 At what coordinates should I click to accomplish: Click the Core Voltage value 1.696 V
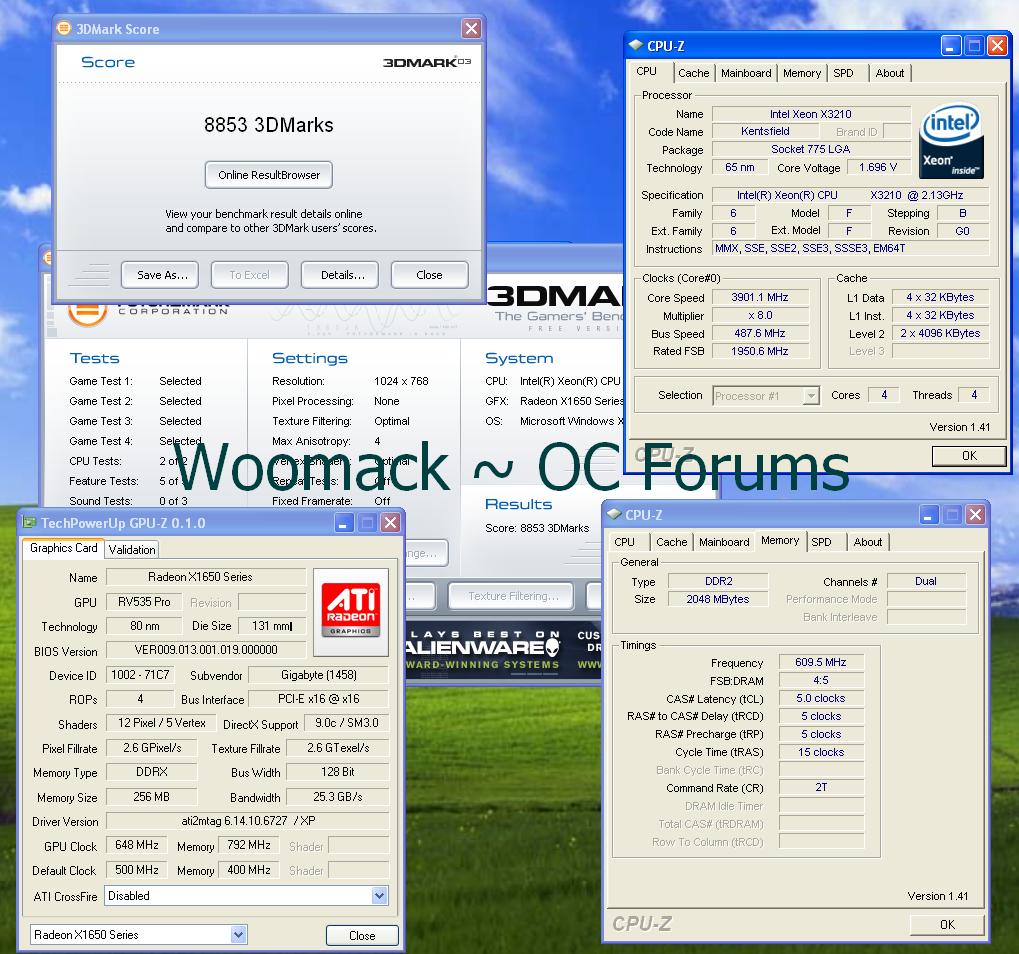(x=877, y=168)
